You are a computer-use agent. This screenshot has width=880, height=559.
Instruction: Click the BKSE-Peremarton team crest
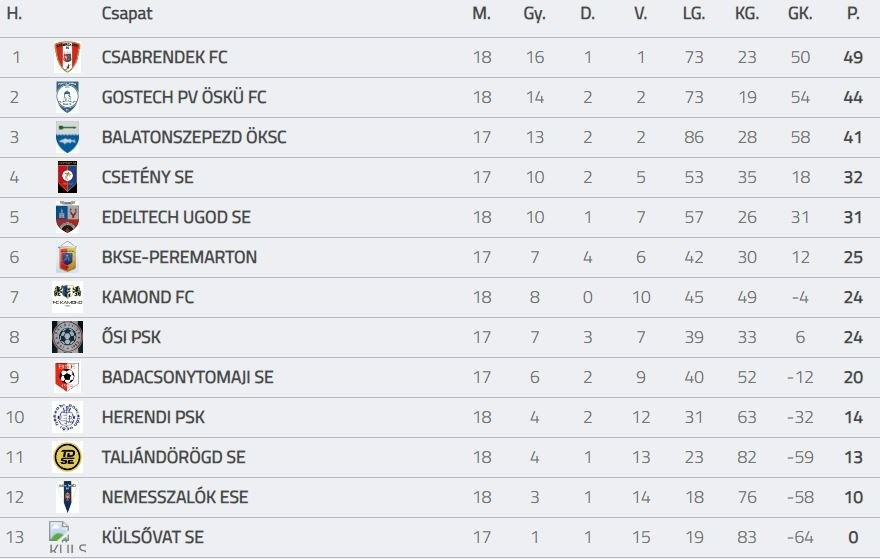[67, 257]
